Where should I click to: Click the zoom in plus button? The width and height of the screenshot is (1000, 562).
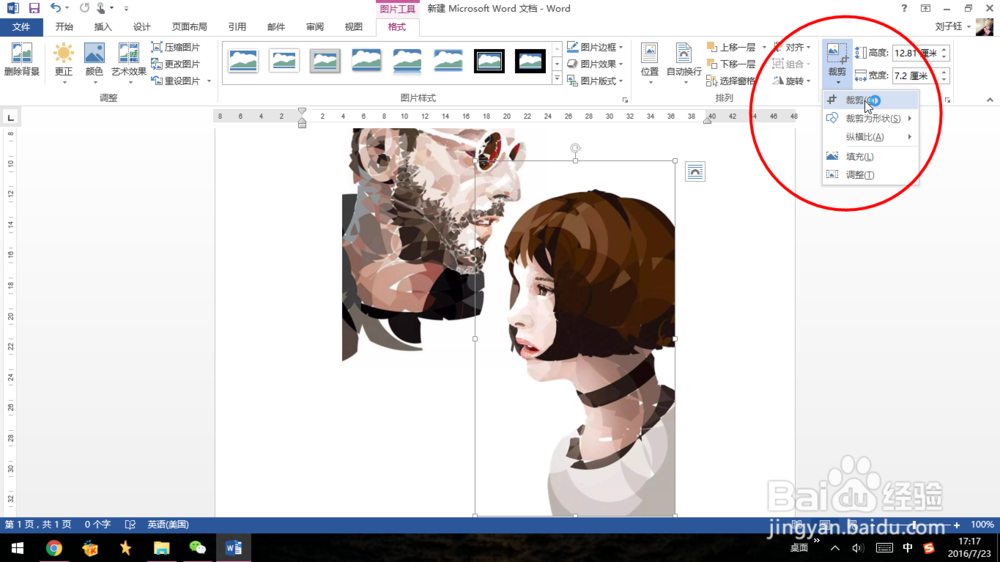(x=957, y=525)
